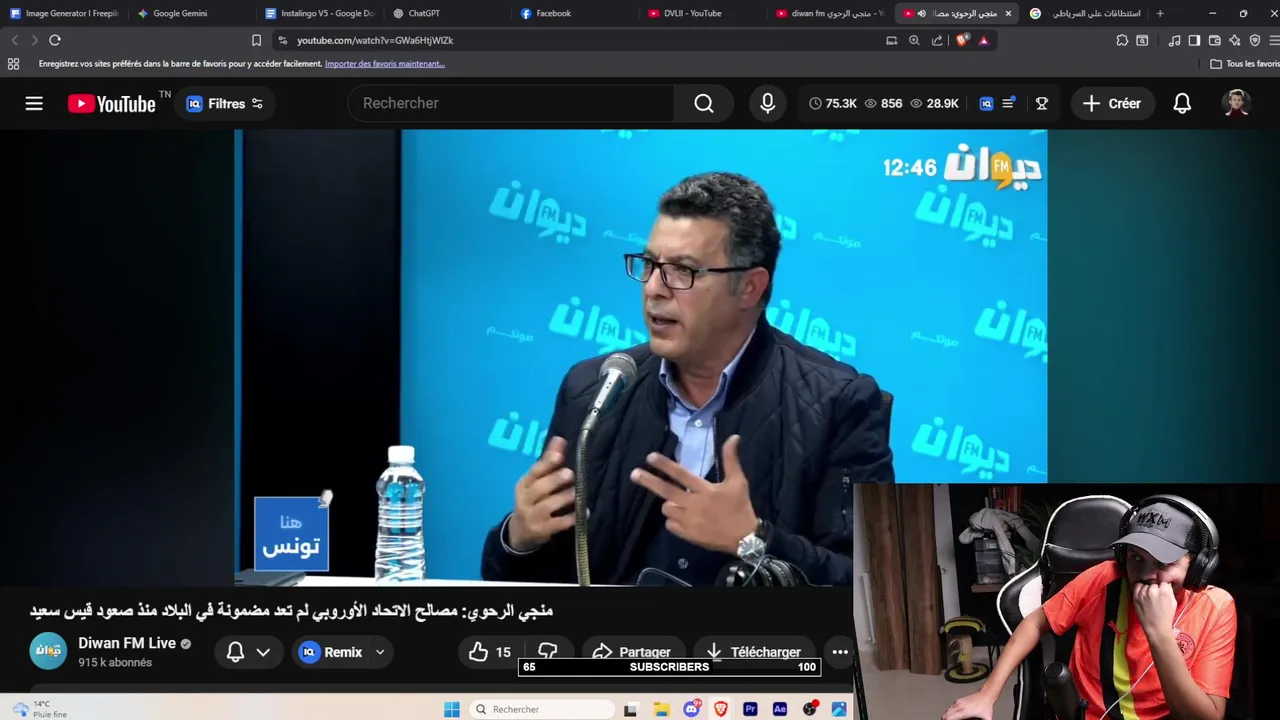Open YouTube notifications bell

coord(1182,103)
